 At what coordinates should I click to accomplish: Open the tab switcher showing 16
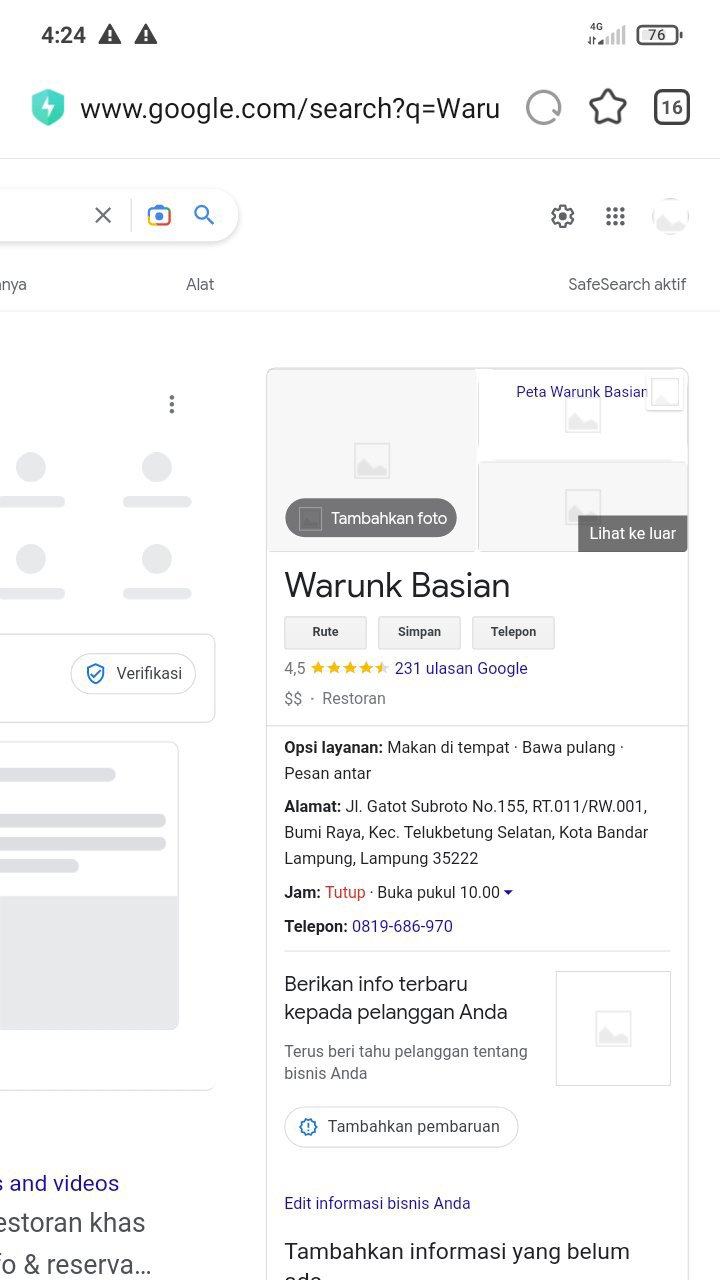click(672, 108)
